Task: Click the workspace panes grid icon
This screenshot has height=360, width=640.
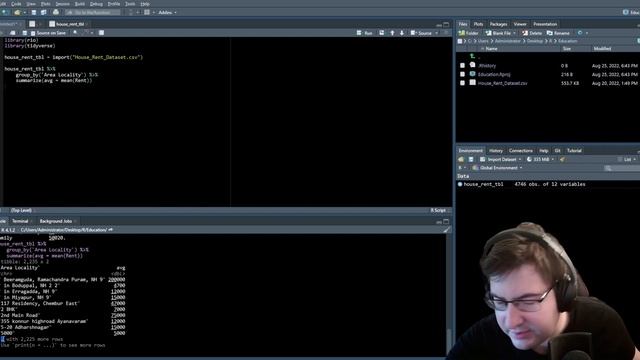Action: pyautogui.click(x=147, y=13)
